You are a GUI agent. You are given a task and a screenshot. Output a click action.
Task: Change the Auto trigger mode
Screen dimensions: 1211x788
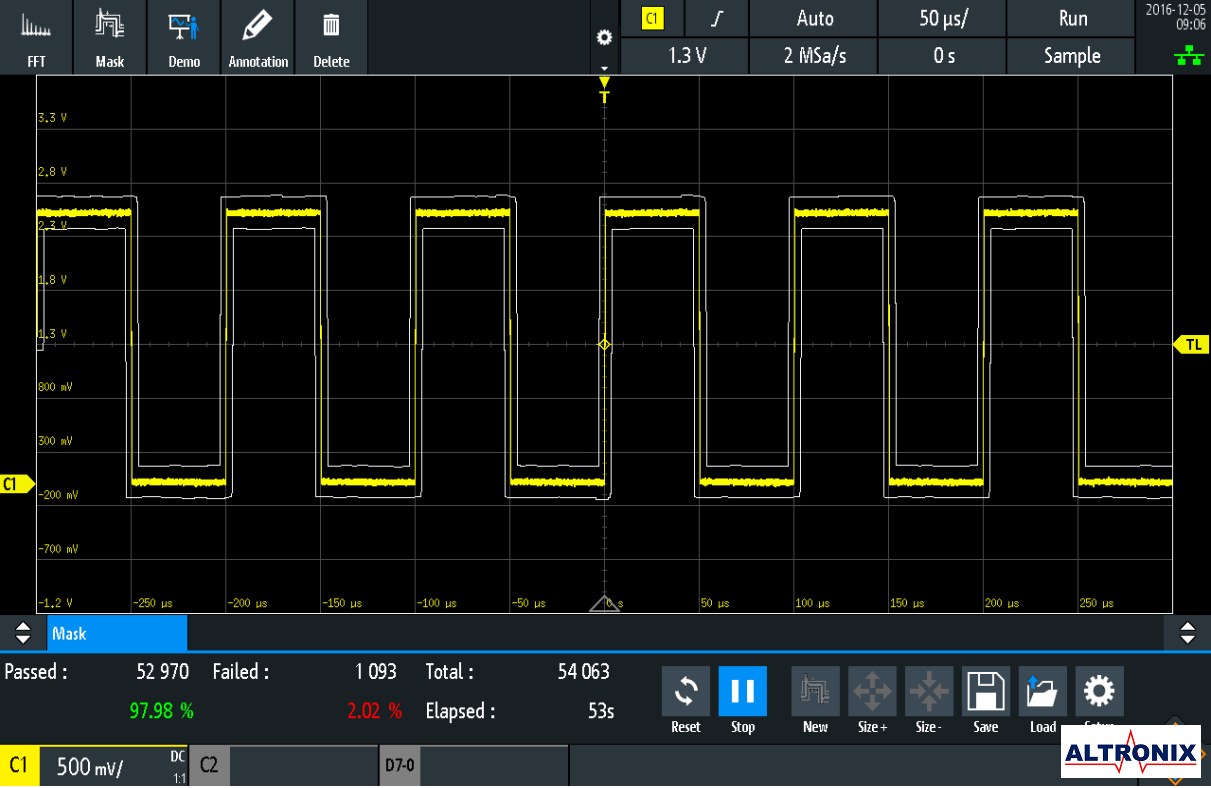tap(815, 18)
